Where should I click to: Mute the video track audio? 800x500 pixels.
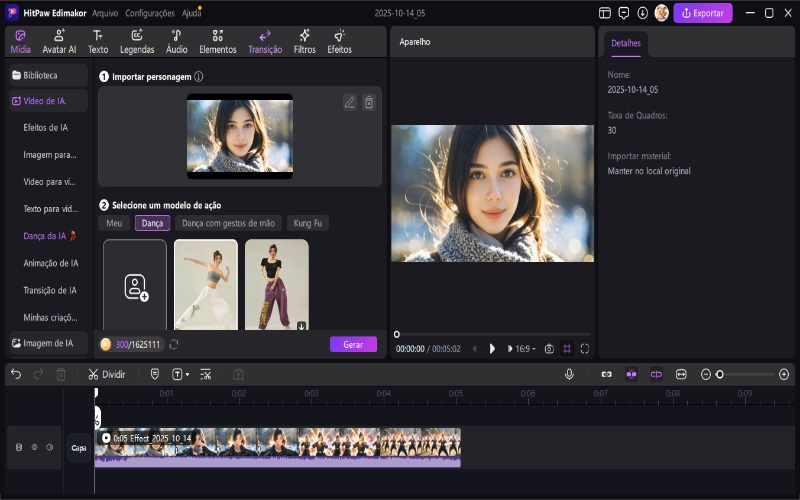(x=49, y=447)
